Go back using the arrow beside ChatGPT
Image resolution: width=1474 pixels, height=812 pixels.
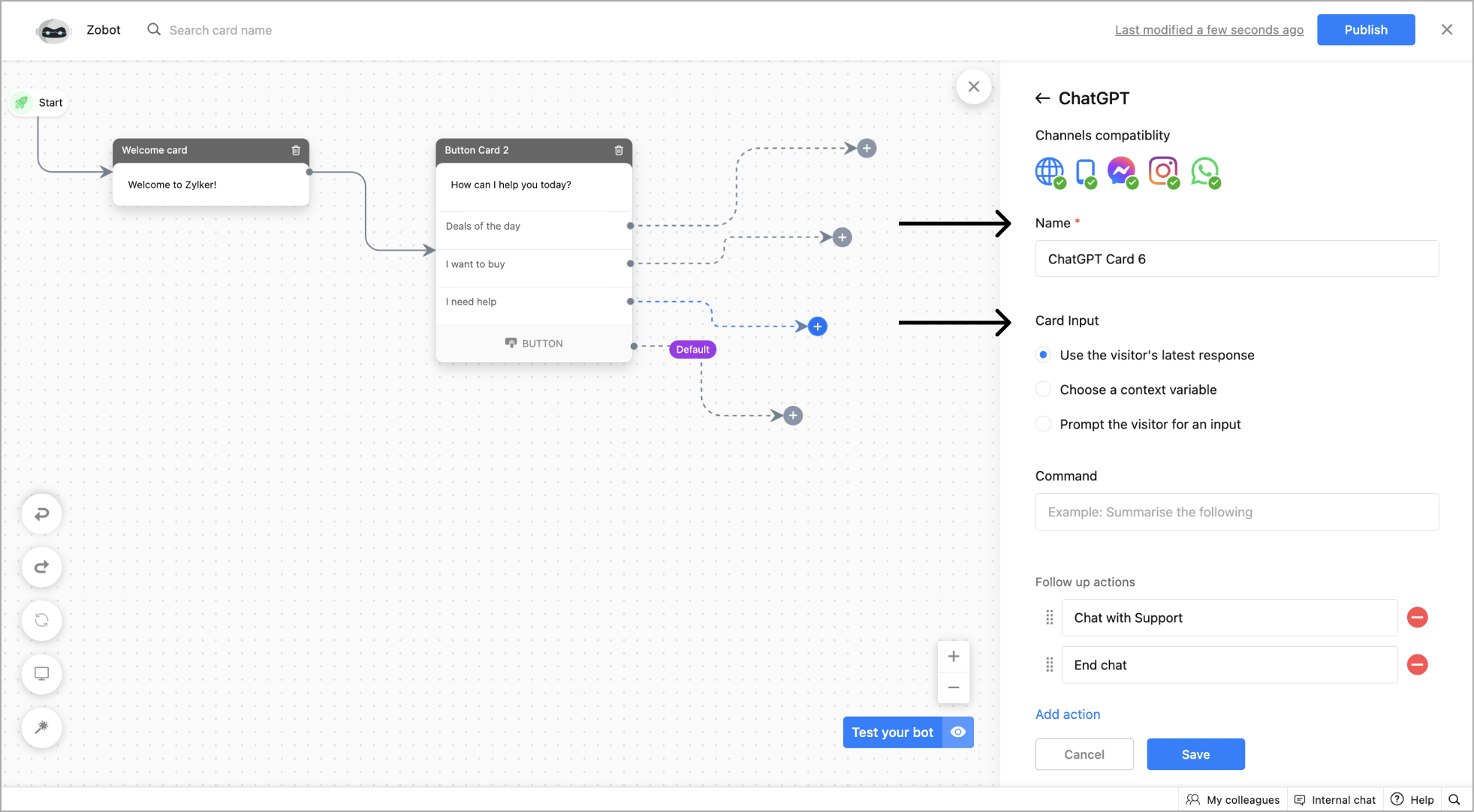1042,98
